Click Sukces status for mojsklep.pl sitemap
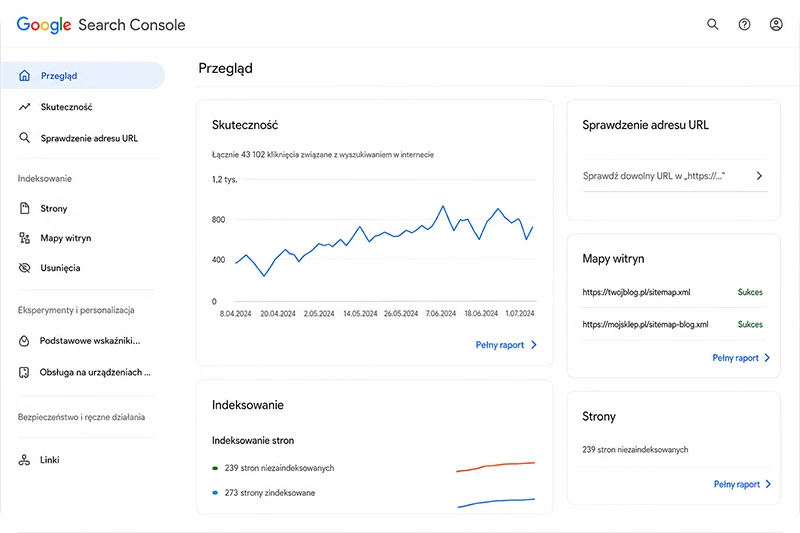800x533 pixels. coord(750,324)
